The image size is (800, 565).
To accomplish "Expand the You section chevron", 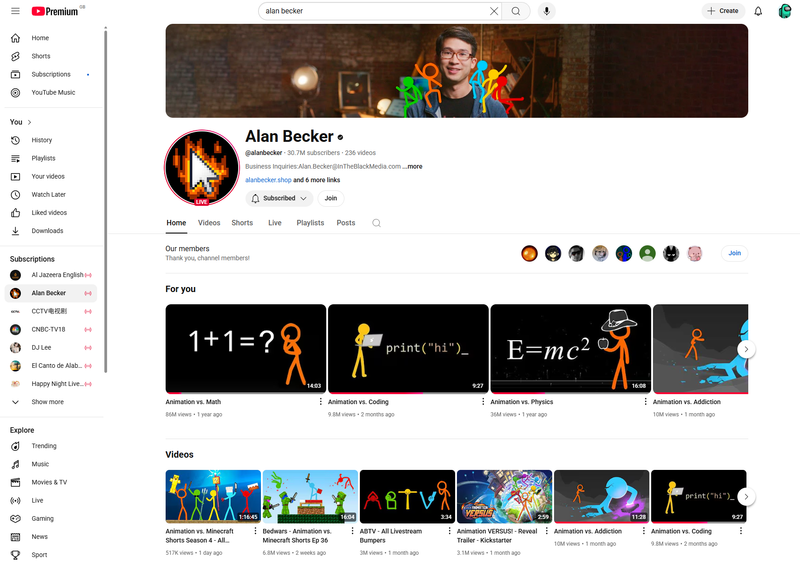I will coord(30,122).
